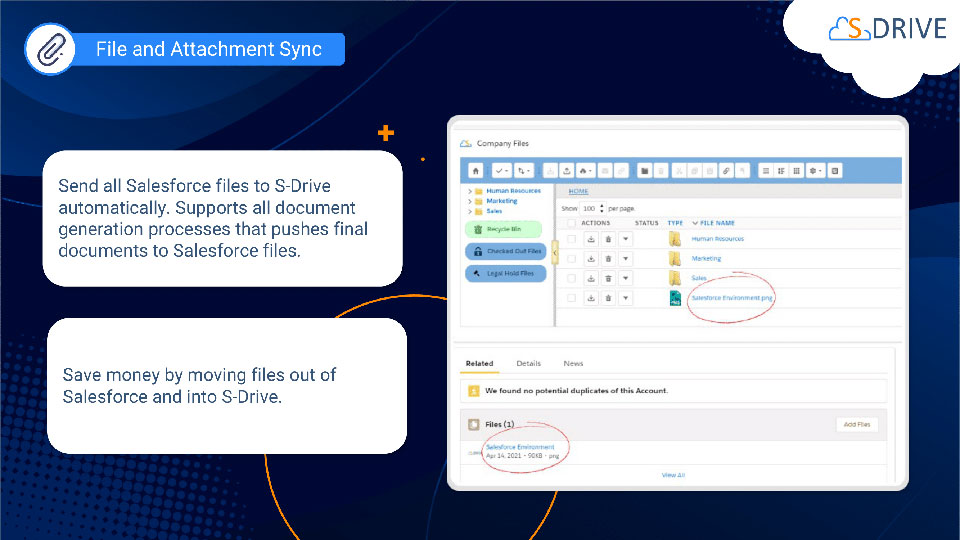Open more actions for Salesforce Environment.png row
This screenshot has height=540, width=960.
625,298
